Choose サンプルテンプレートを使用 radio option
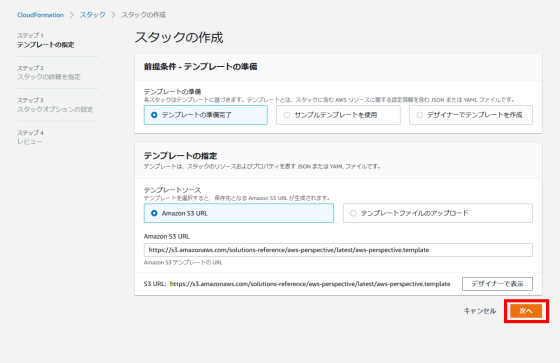The width and height of the screenshot is (560, 363). (338, 115)
